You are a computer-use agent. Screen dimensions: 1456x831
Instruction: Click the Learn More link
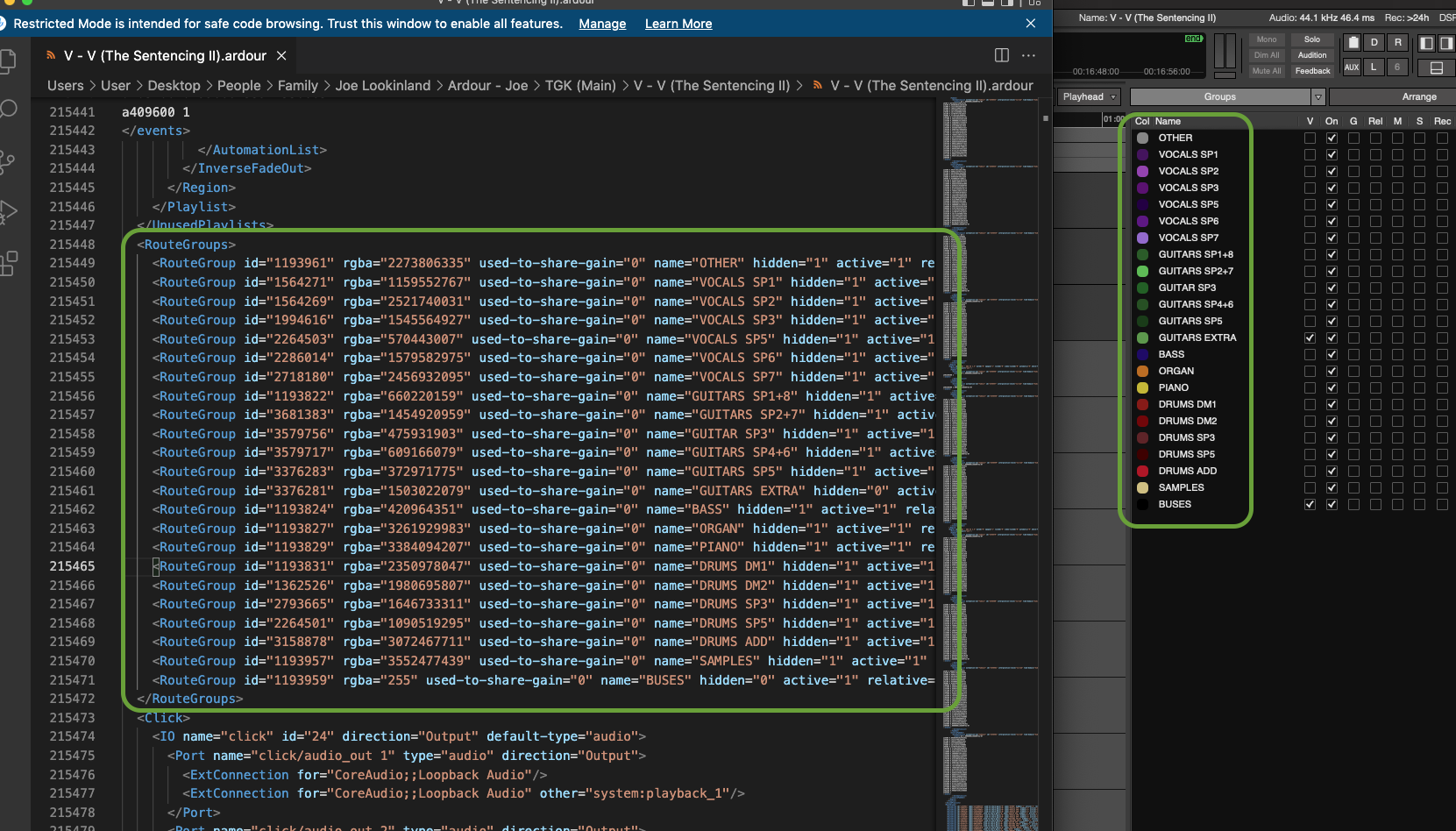678,24
